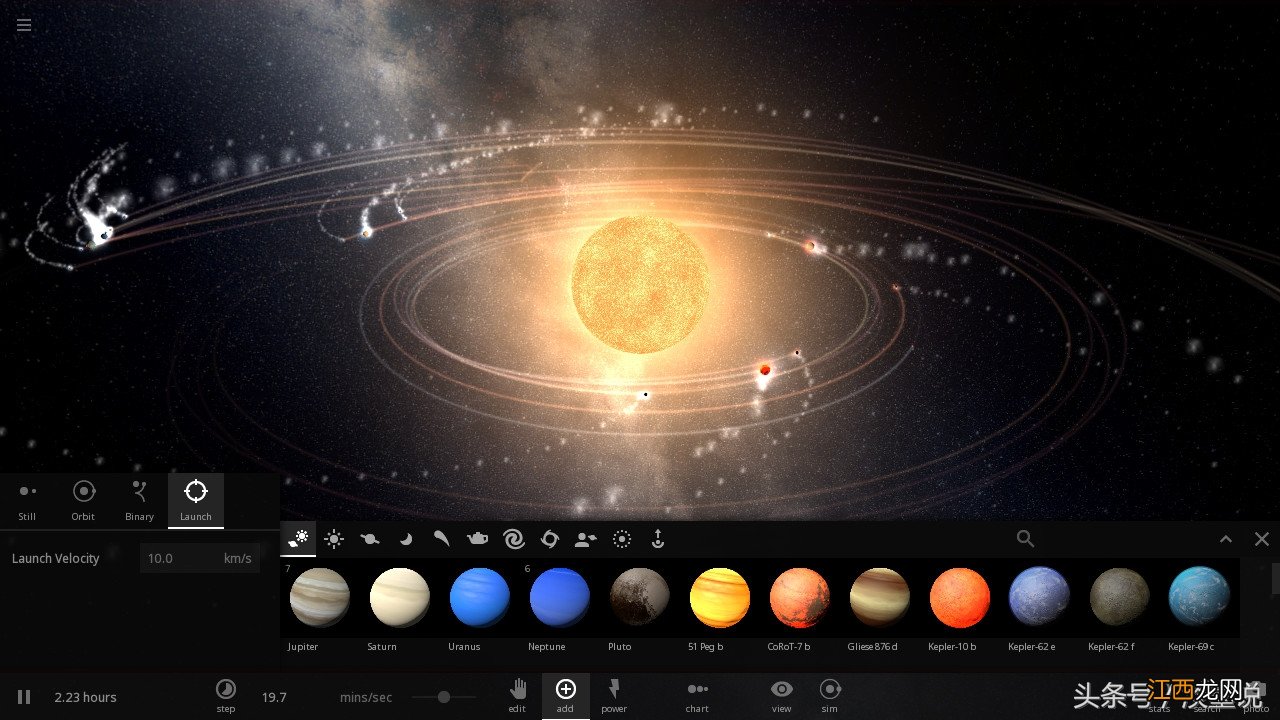Click the magnifier in the add panel
This screenshot has height=720, width=1280.
click(1025, 539)
